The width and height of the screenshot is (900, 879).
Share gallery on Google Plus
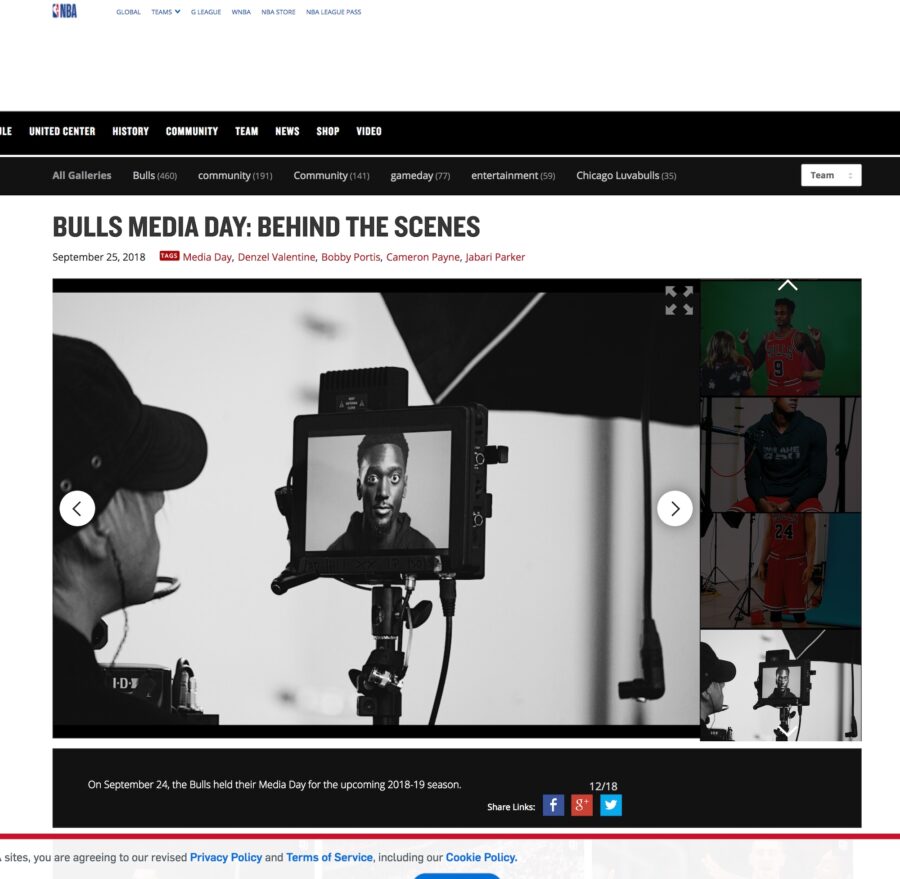pyautogui.click(x=582, y=805)
